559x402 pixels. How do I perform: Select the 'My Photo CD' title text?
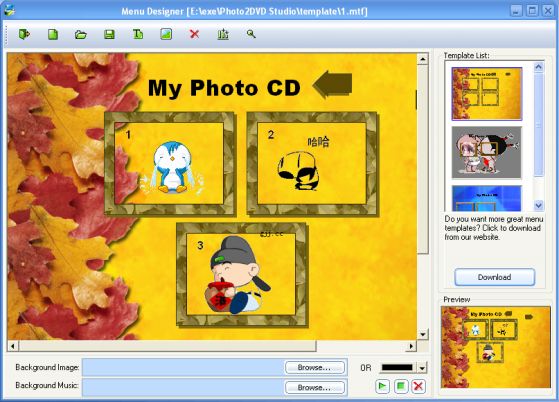click(224, 88)
